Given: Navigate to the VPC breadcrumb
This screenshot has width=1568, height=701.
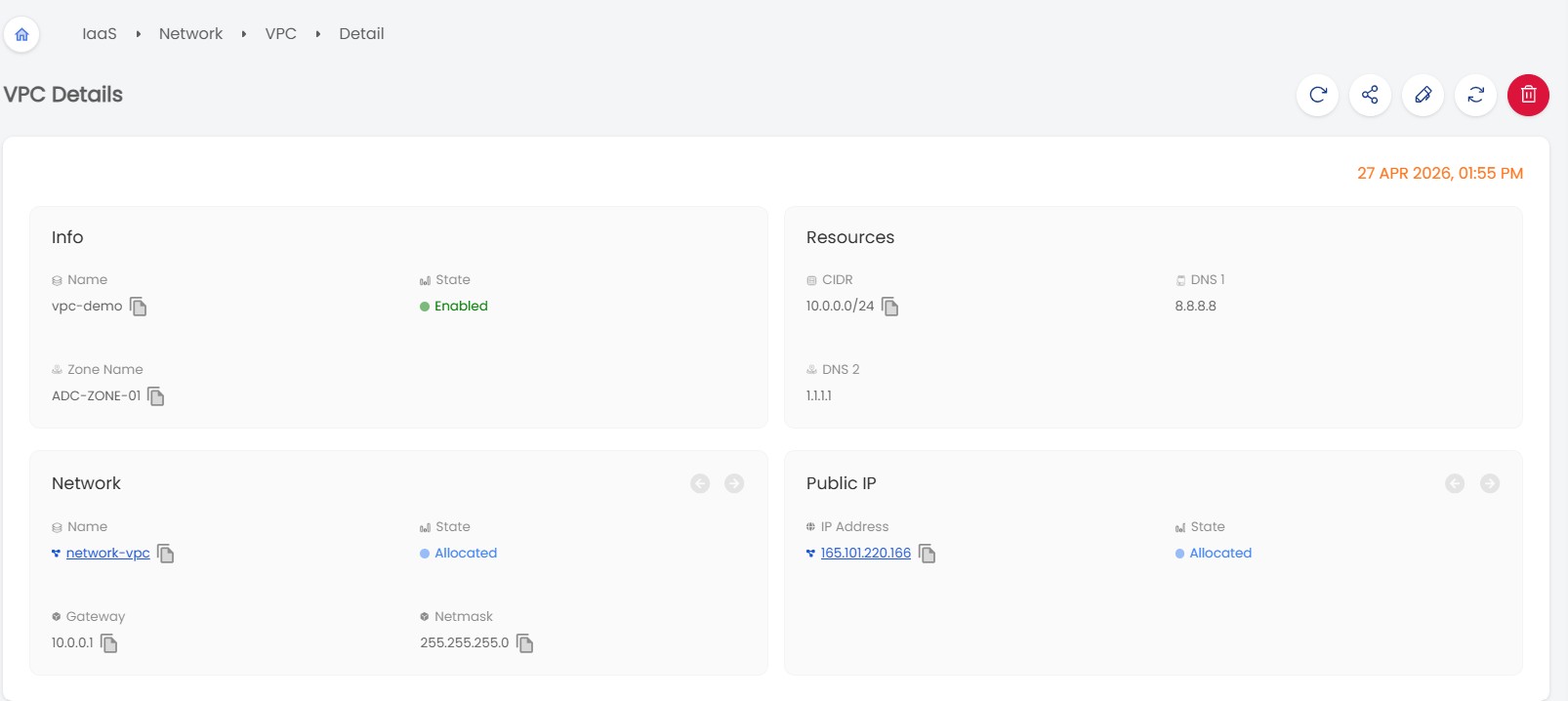Looking at the screenshot, I should tap(281, 34).
